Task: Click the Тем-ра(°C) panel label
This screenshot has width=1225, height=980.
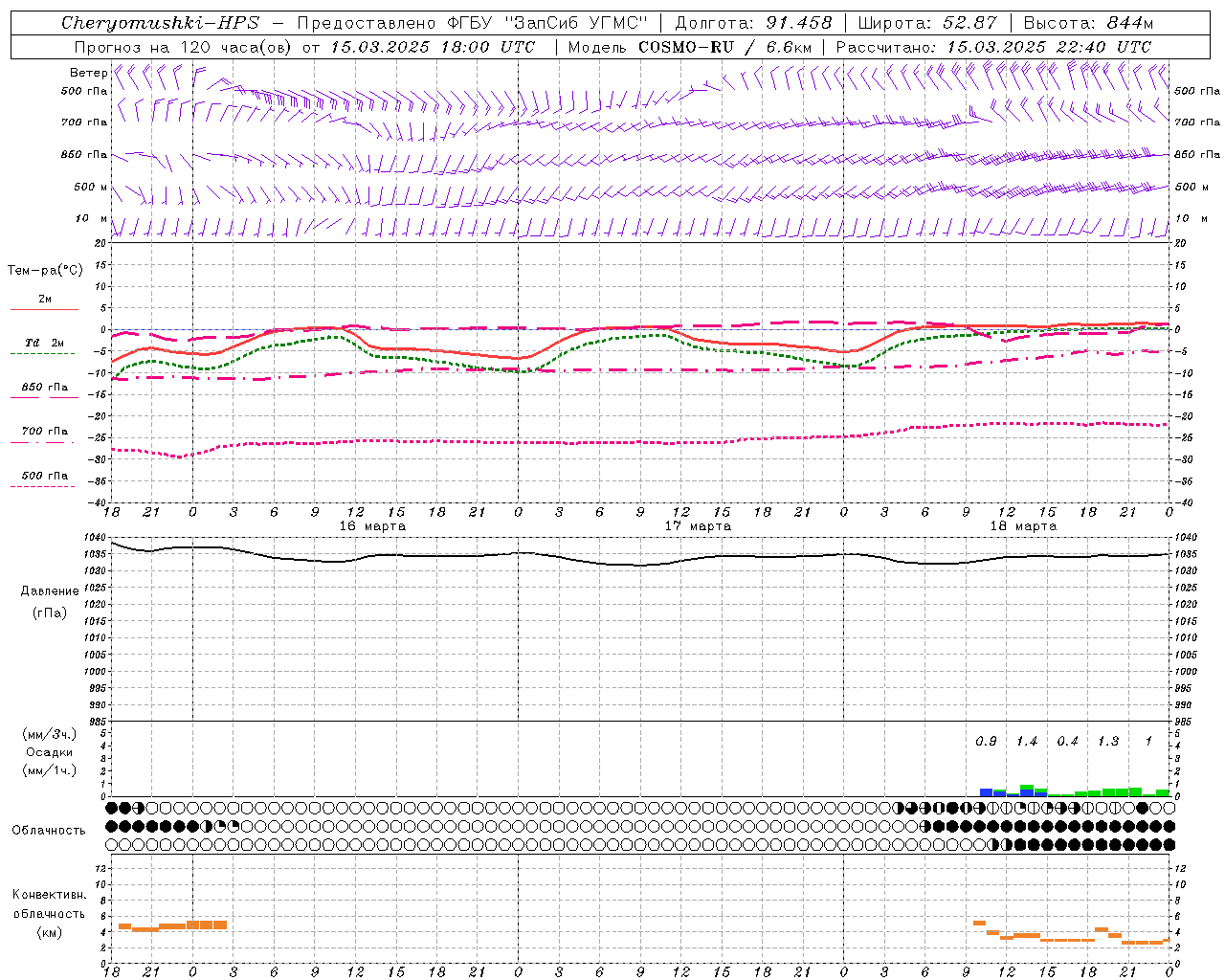Action: (45, 271)
